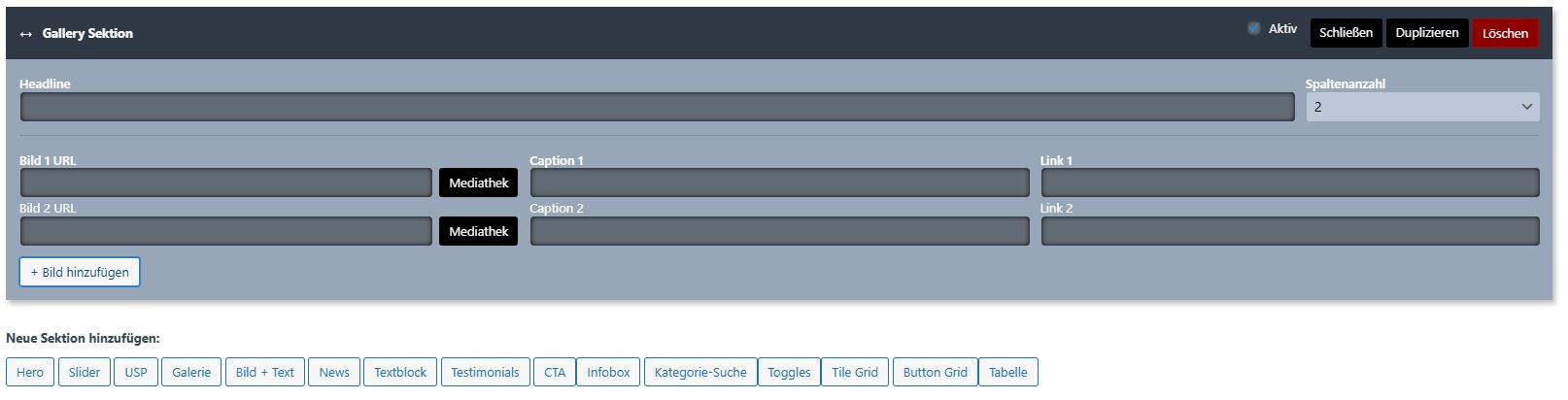Click the drag-handle arrow icon beside Gallery Sektion
Screen dimensions: 1568x400
tap(26, 34)
